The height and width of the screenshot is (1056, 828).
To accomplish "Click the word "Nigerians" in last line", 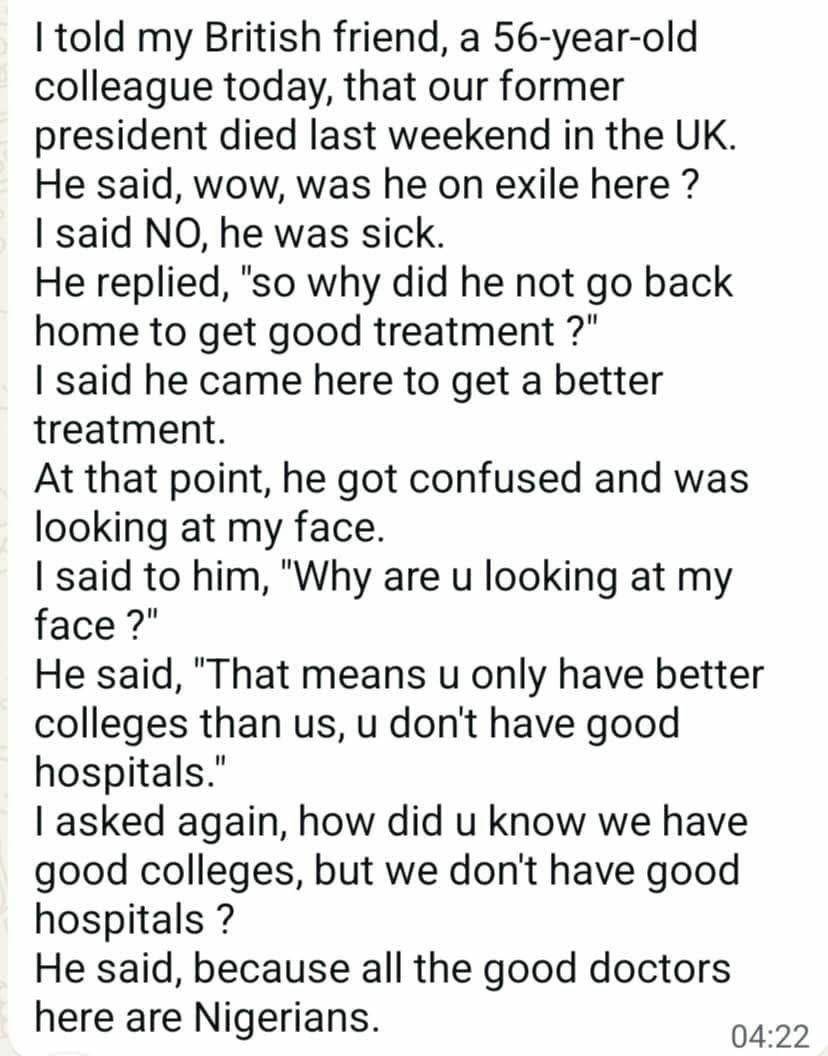I will click(283, 1017).
